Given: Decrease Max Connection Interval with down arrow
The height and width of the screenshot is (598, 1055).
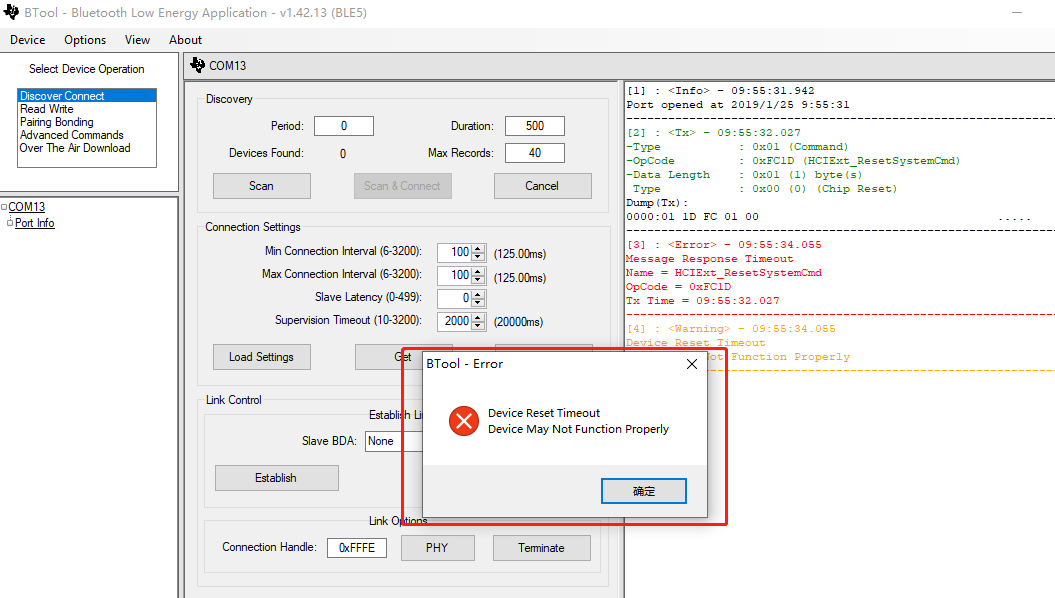Looking at the screenshot, I should tap(478, 280).
